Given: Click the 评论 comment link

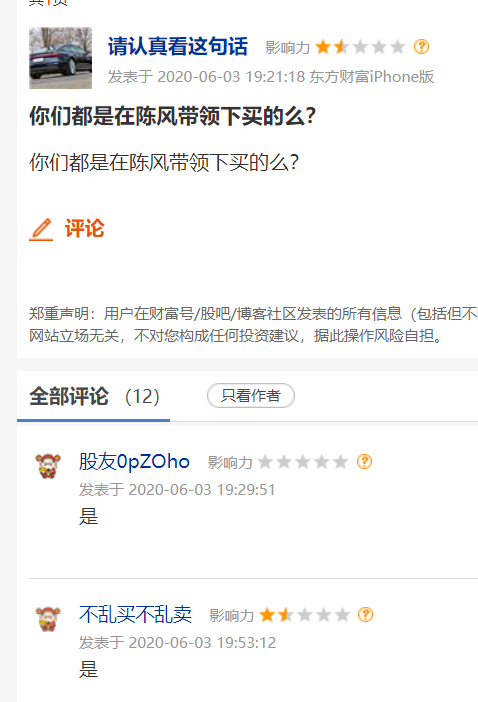Looking at the screenshot, I should (x=85, y=229).
